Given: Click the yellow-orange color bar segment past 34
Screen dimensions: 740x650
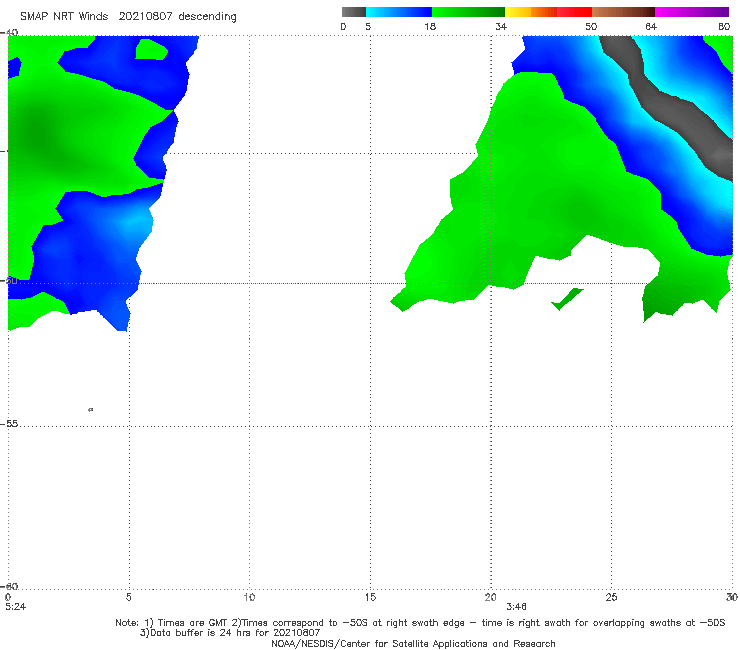Looking at the screenshot, I should (x=531, y=12).
